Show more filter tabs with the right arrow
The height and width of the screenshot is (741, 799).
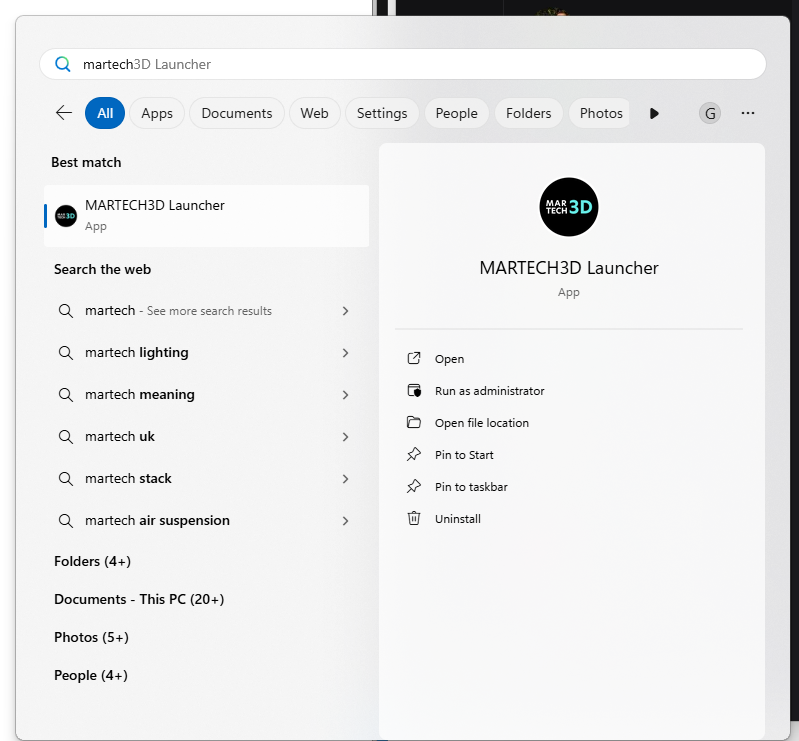click(x=654, y=113)
